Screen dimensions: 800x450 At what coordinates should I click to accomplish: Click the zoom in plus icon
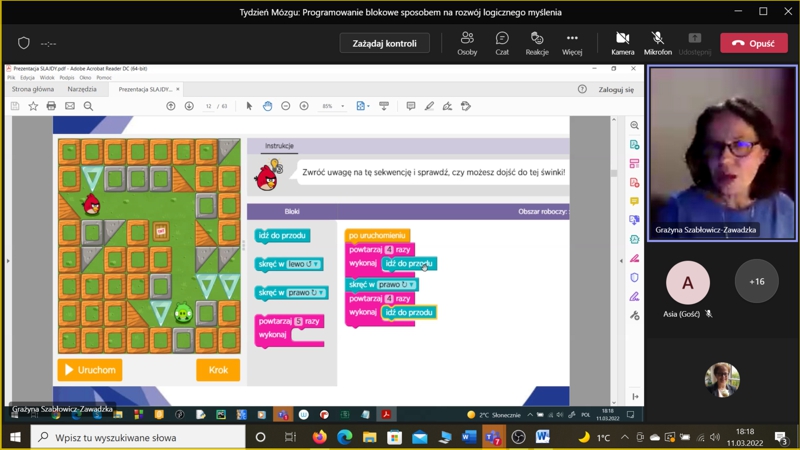click(x=304, y=106)
